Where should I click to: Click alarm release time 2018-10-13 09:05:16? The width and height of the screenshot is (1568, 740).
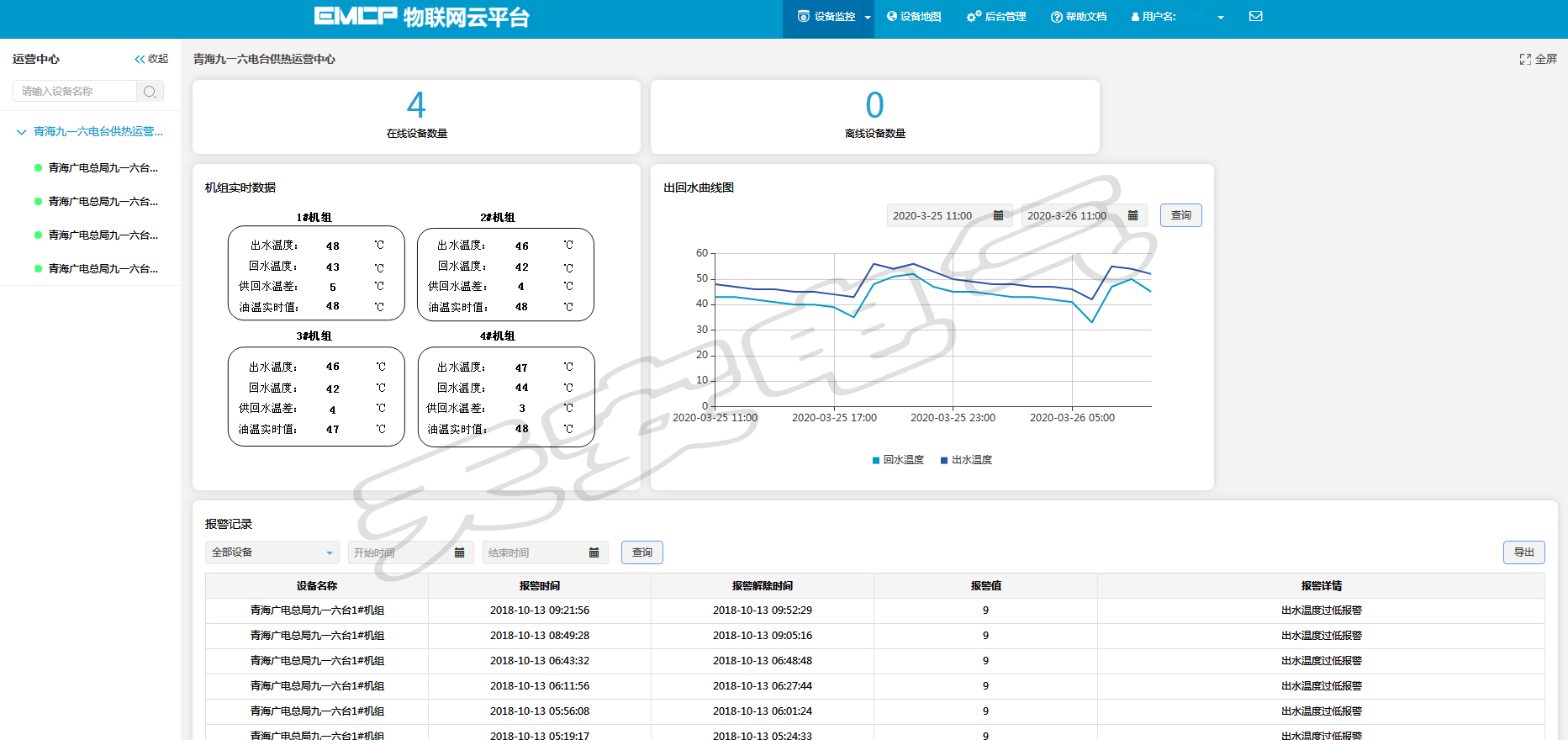[763, 636]
